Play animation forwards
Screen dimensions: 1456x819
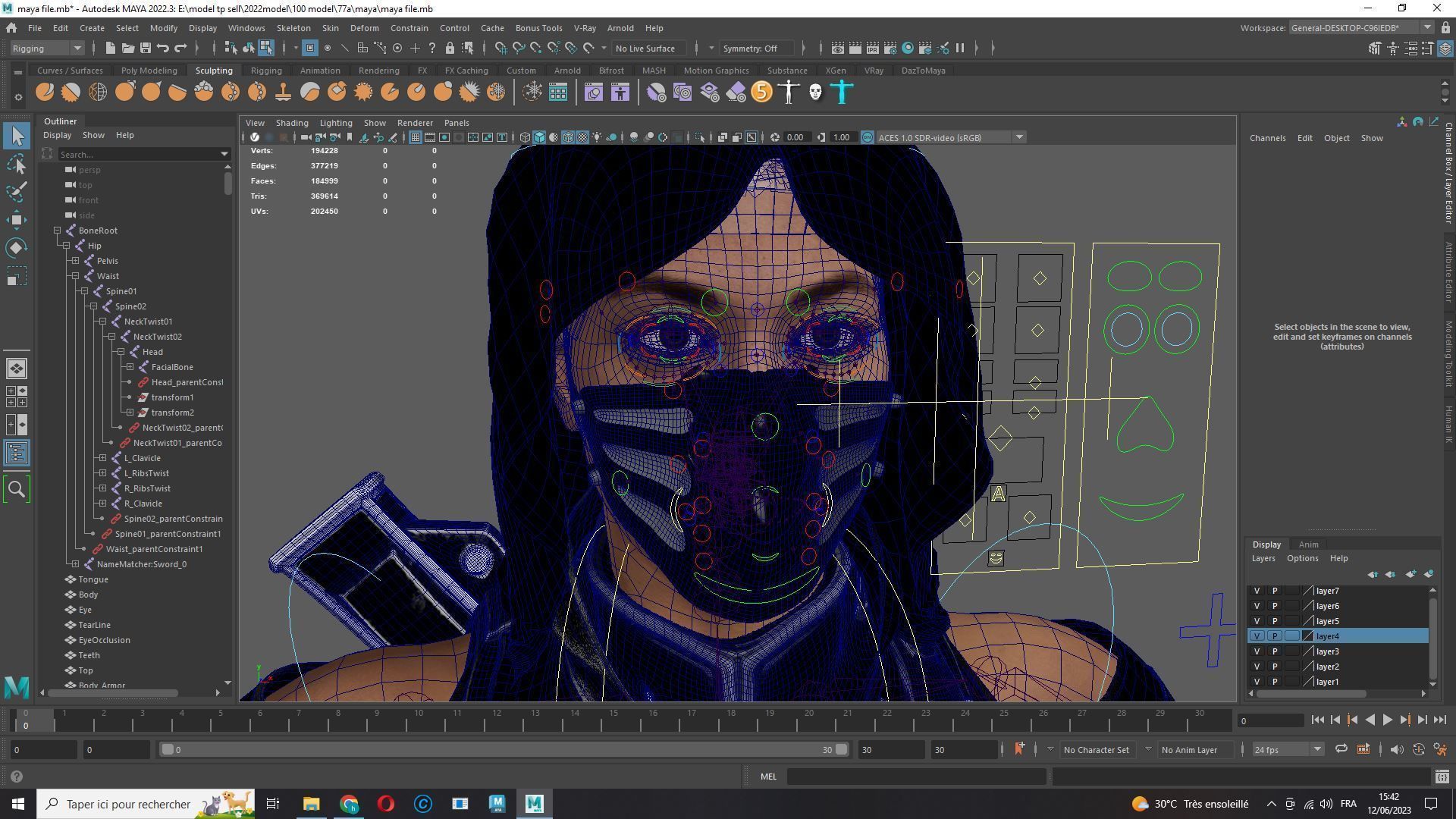(1387, 720)
